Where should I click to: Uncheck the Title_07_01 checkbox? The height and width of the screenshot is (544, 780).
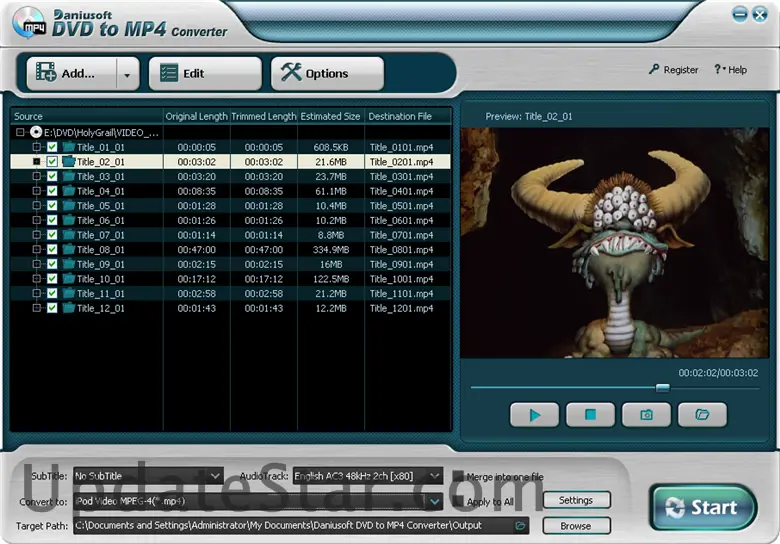point(52,235)
